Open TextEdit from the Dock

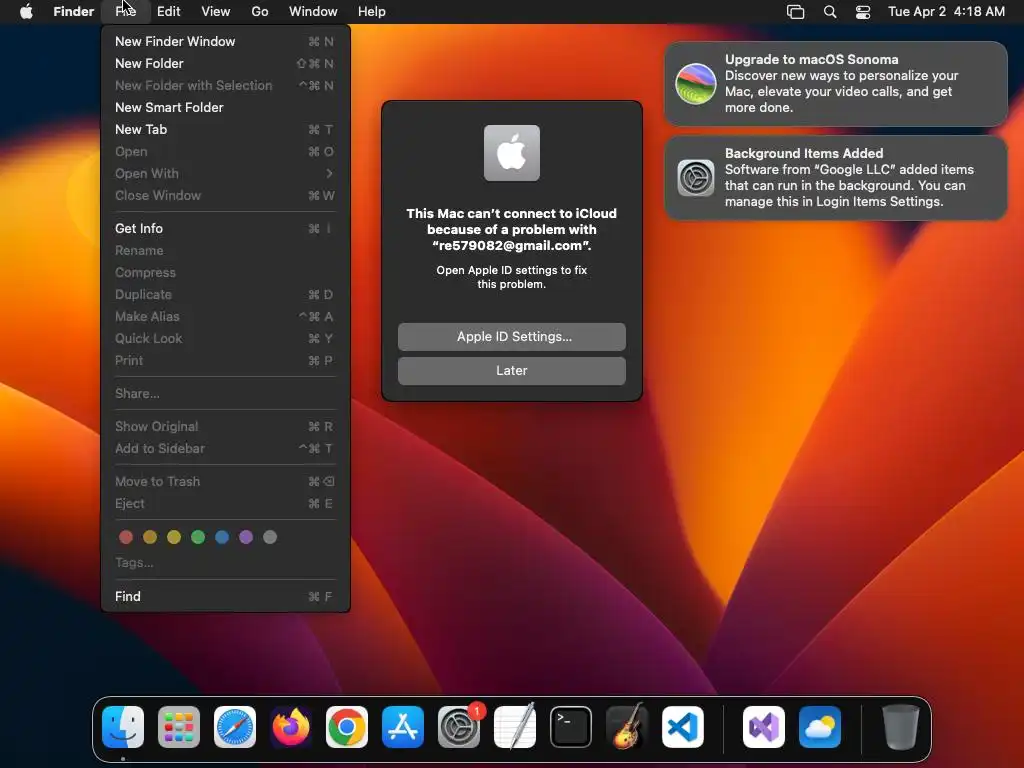pyautogui.click(x=515, y=727)
